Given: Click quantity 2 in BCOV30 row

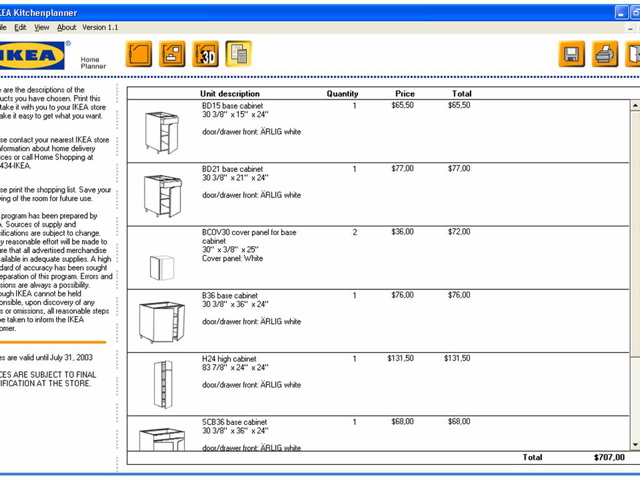Looking at the screenshot, I should [355, 232].
